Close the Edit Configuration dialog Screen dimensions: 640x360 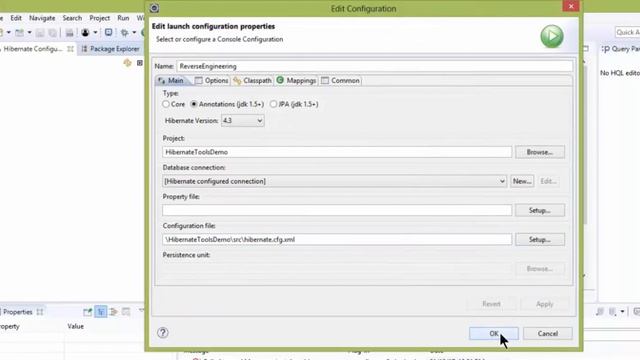571,6
